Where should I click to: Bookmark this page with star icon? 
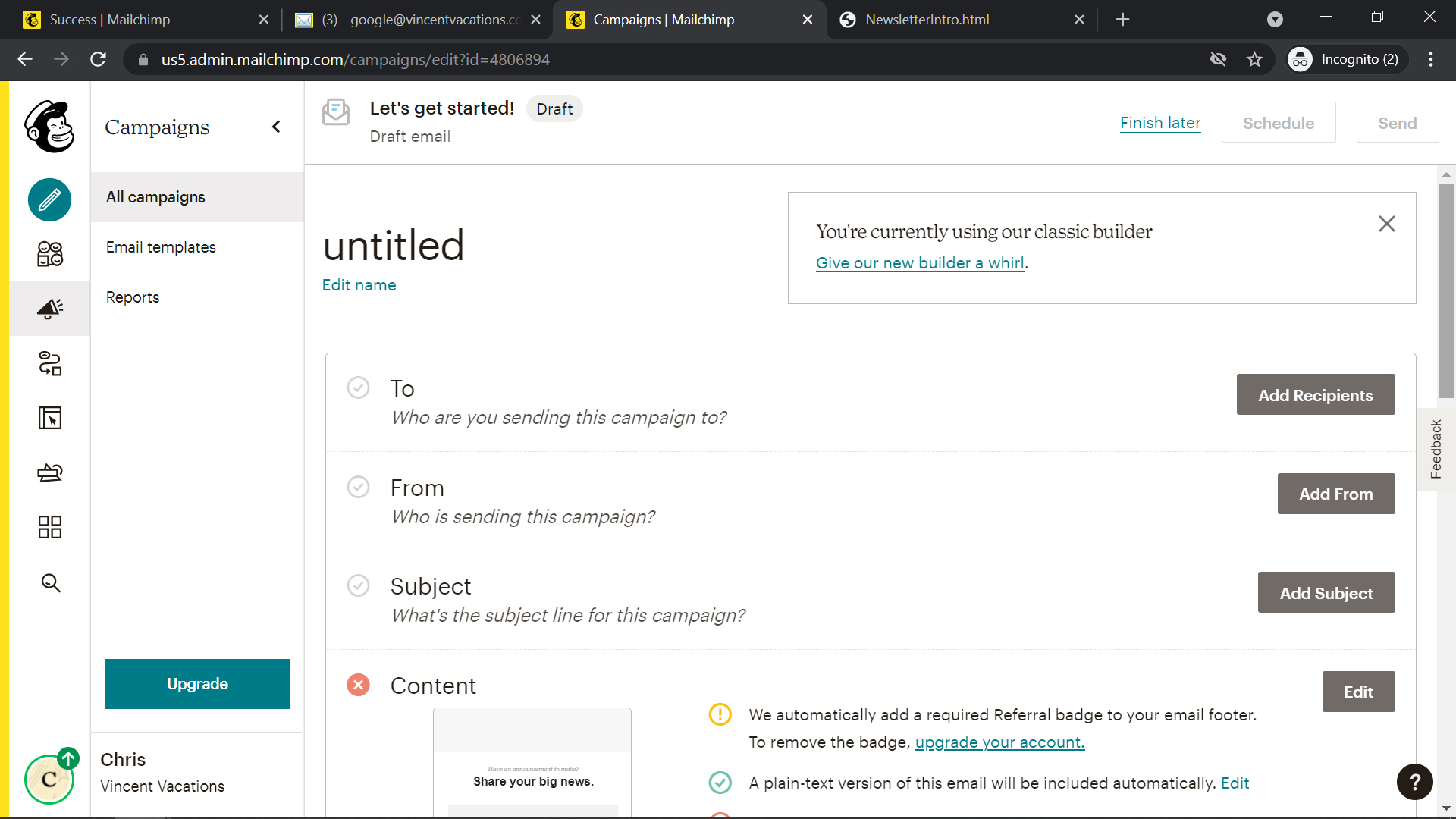(1254, 59)
